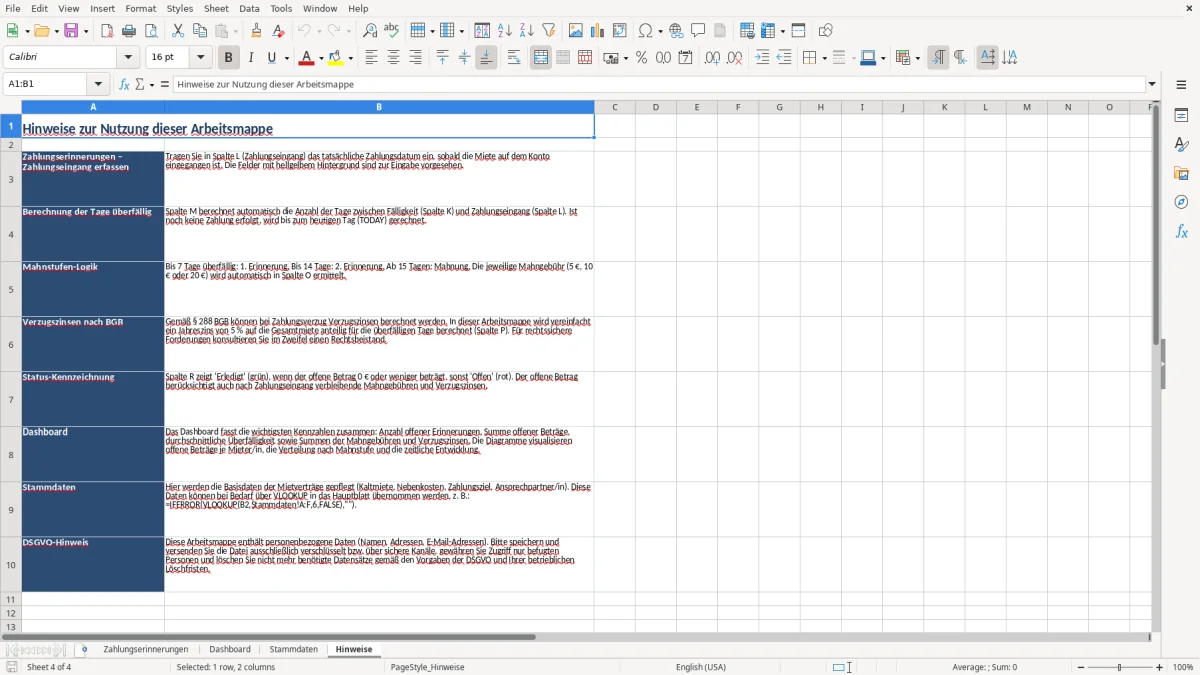Click the zoom percentage 100%
The image size is (1200, 675).
click(x=1183, y=667)
